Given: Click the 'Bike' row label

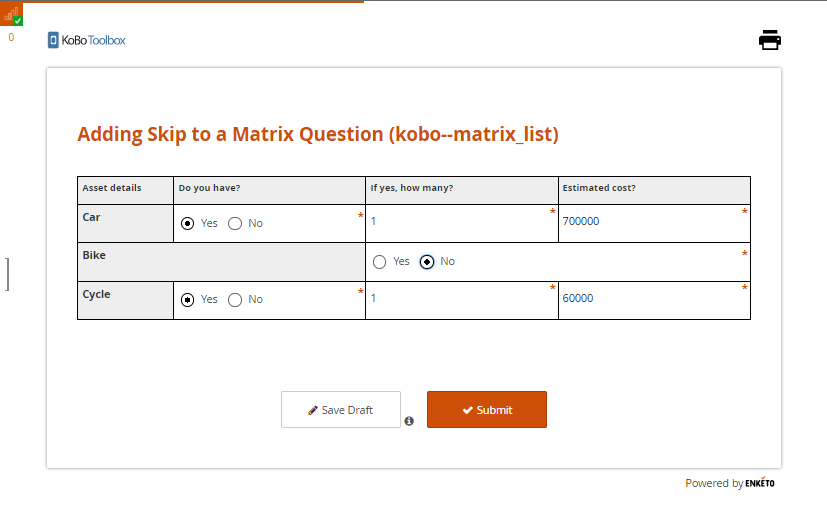Looking at the screenshot, I should pos(94,255).
